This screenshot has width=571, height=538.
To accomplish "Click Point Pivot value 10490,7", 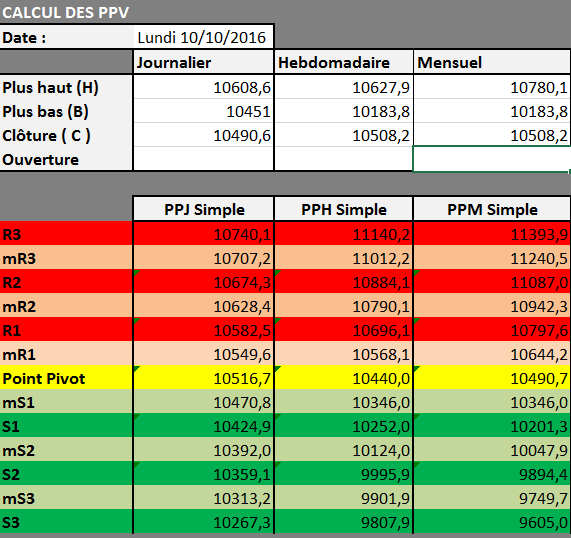I will click(492, 378).
